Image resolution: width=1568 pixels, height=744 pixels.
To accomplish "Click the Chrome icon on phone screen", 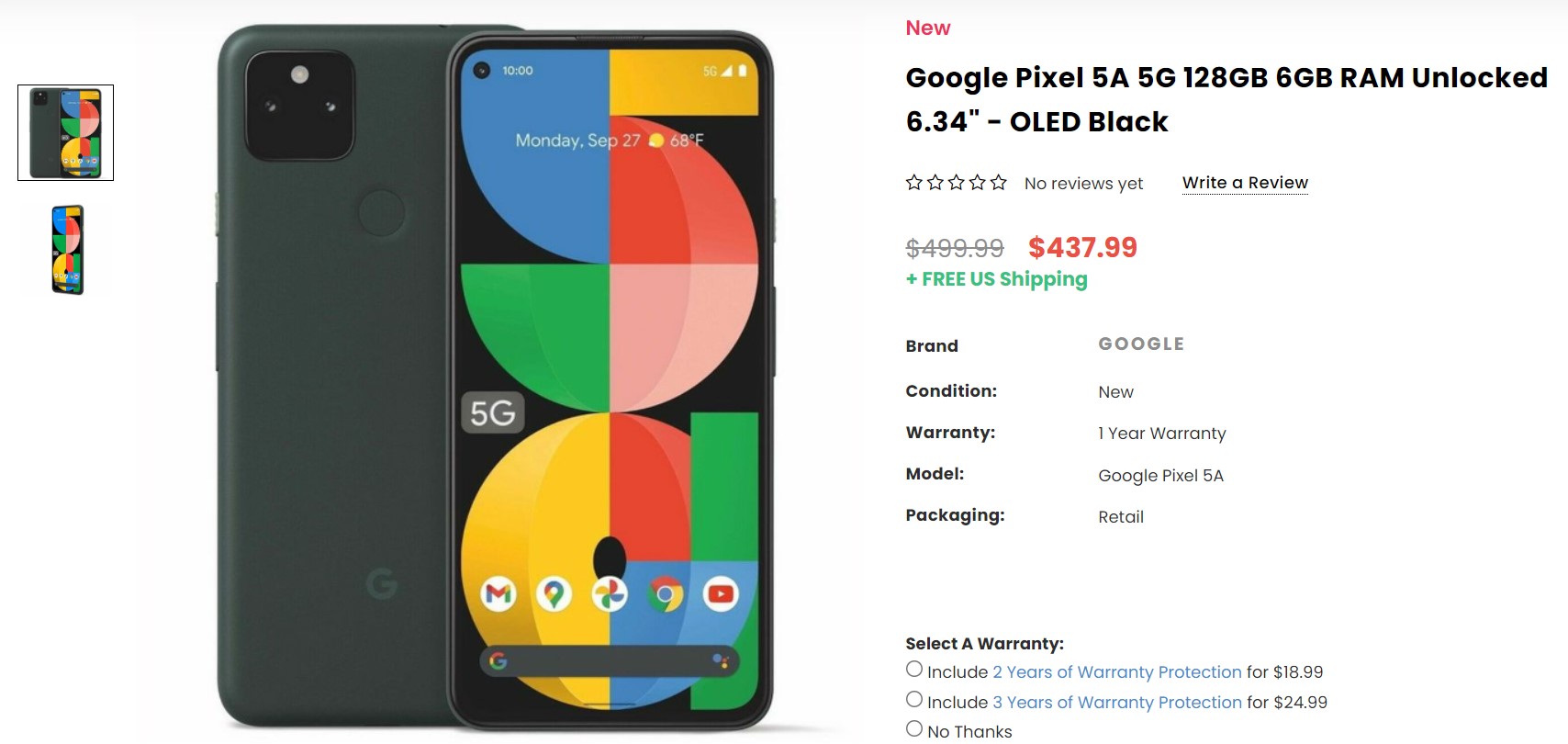I will pos(666,595).
